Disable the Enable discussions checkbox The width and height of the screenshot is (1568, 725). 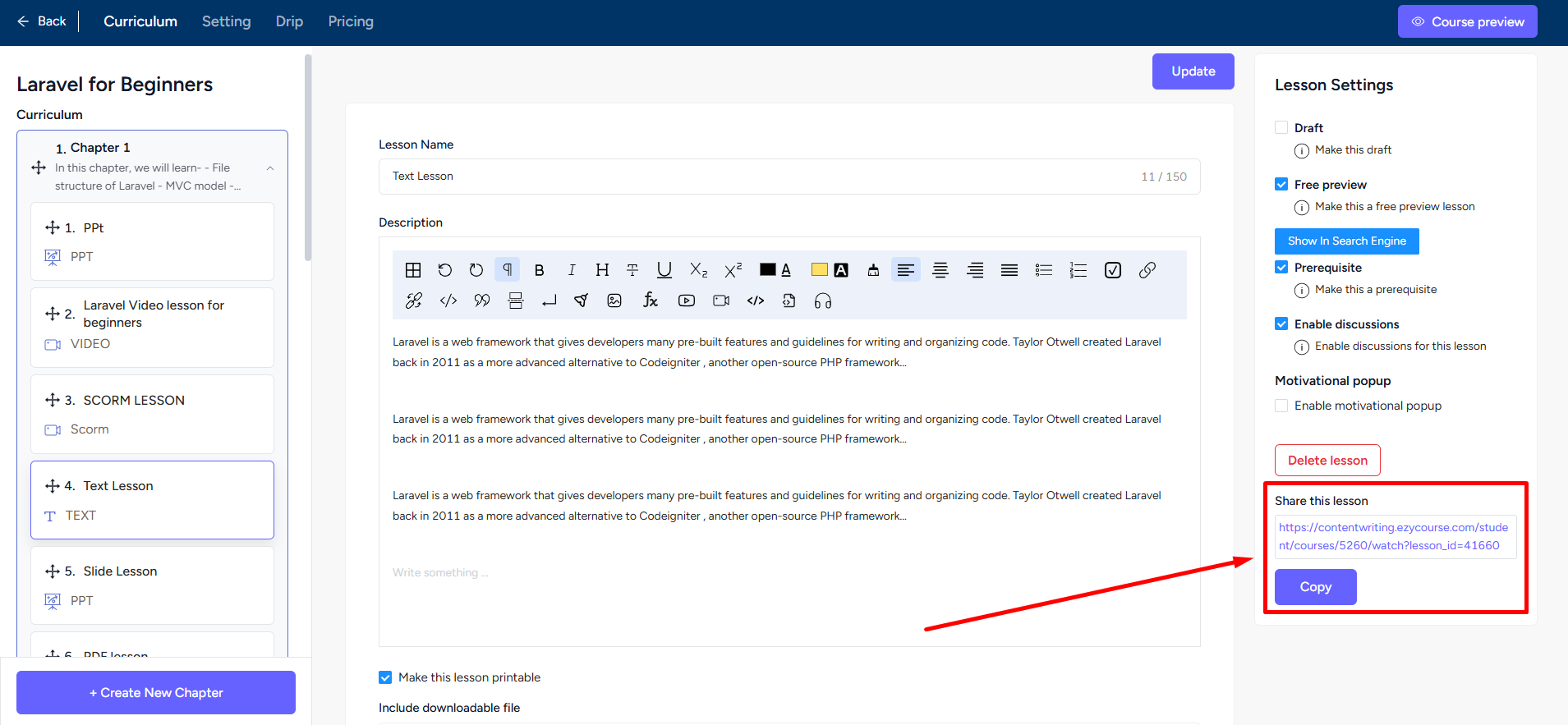pyautogui.click(x=1281, y=323)
